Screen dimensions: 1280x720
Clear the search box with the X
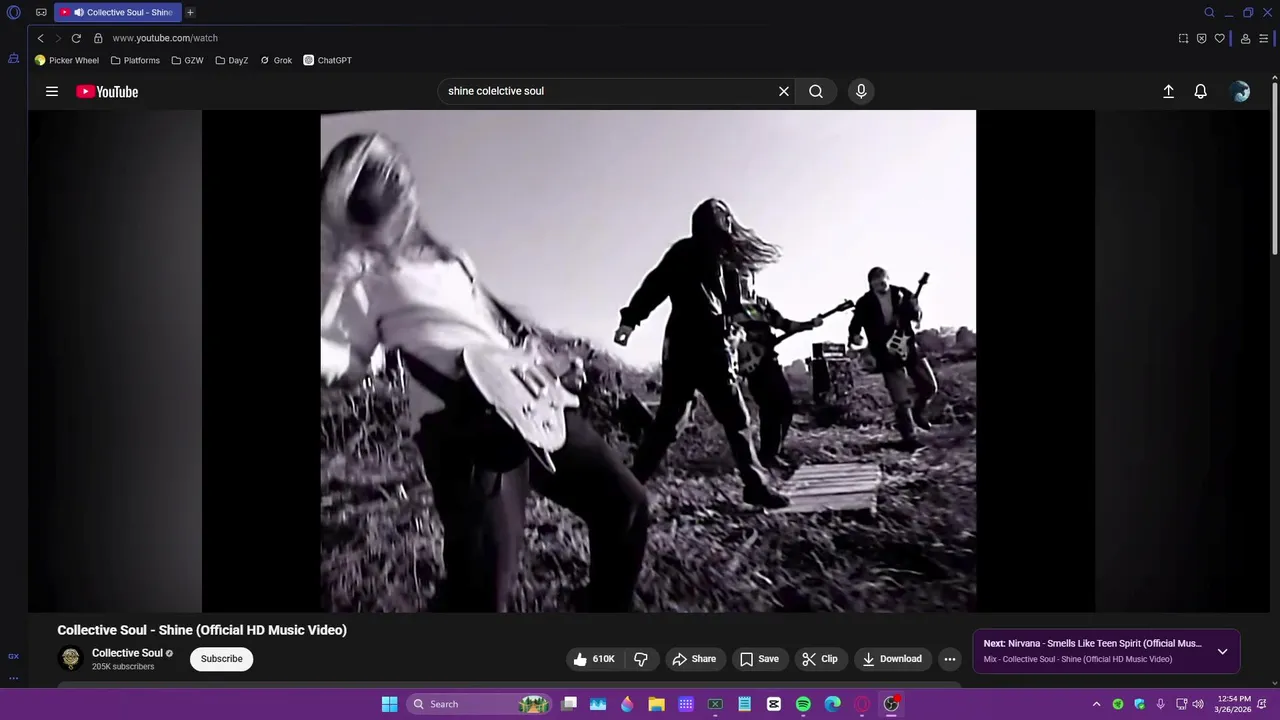[x=784, y=91]
